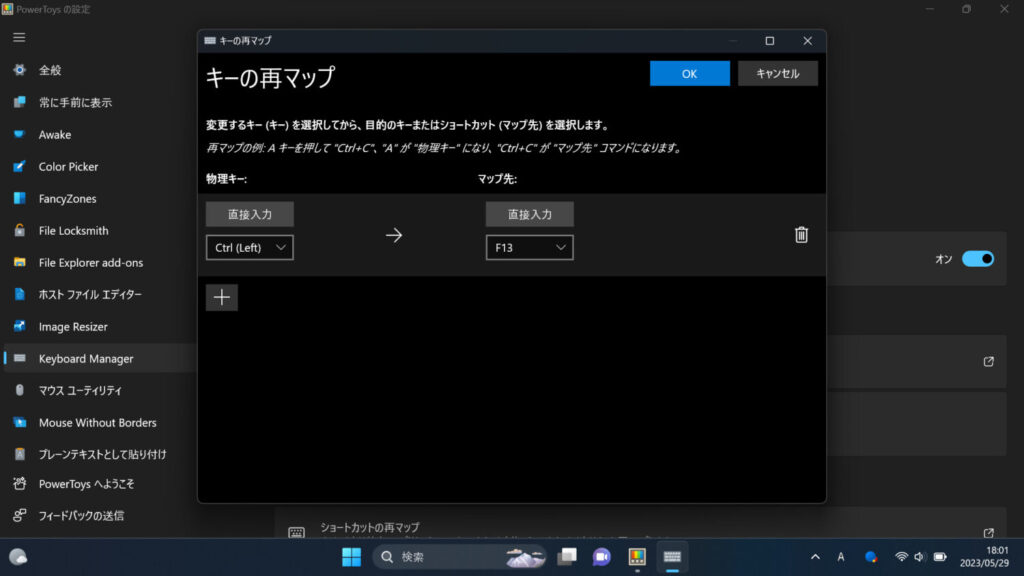Open the Wi-Fi network tray icon
The height and width of the screenshot is (576, 1024).
click(x=901, y=557)
